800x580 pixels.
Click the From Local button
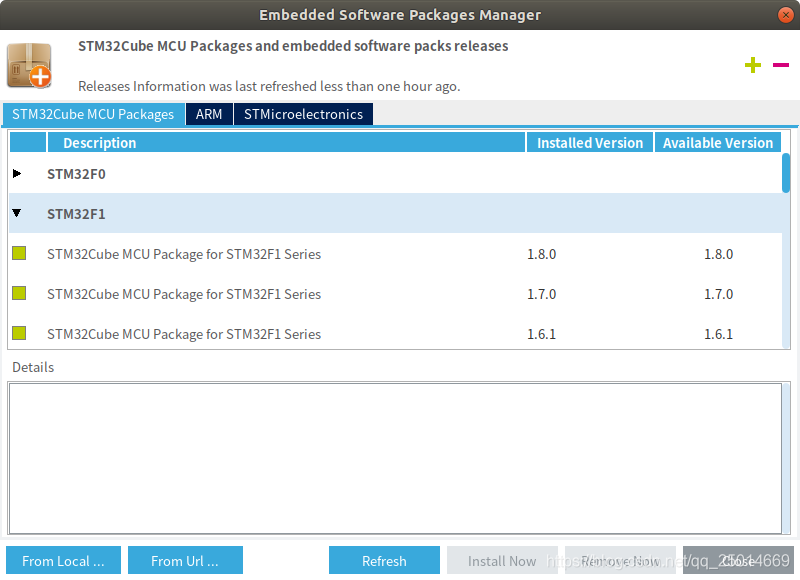tap(63, 560)
